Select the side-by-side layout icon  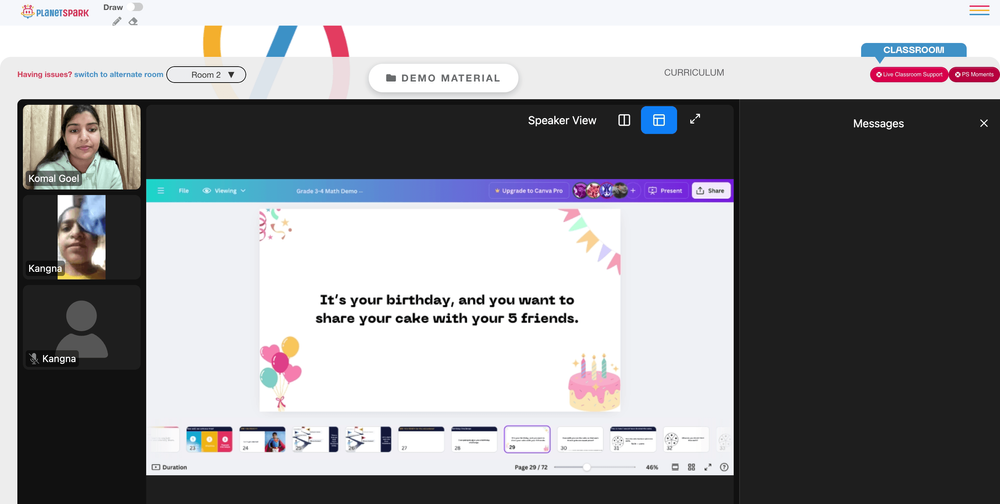[624, 120]
